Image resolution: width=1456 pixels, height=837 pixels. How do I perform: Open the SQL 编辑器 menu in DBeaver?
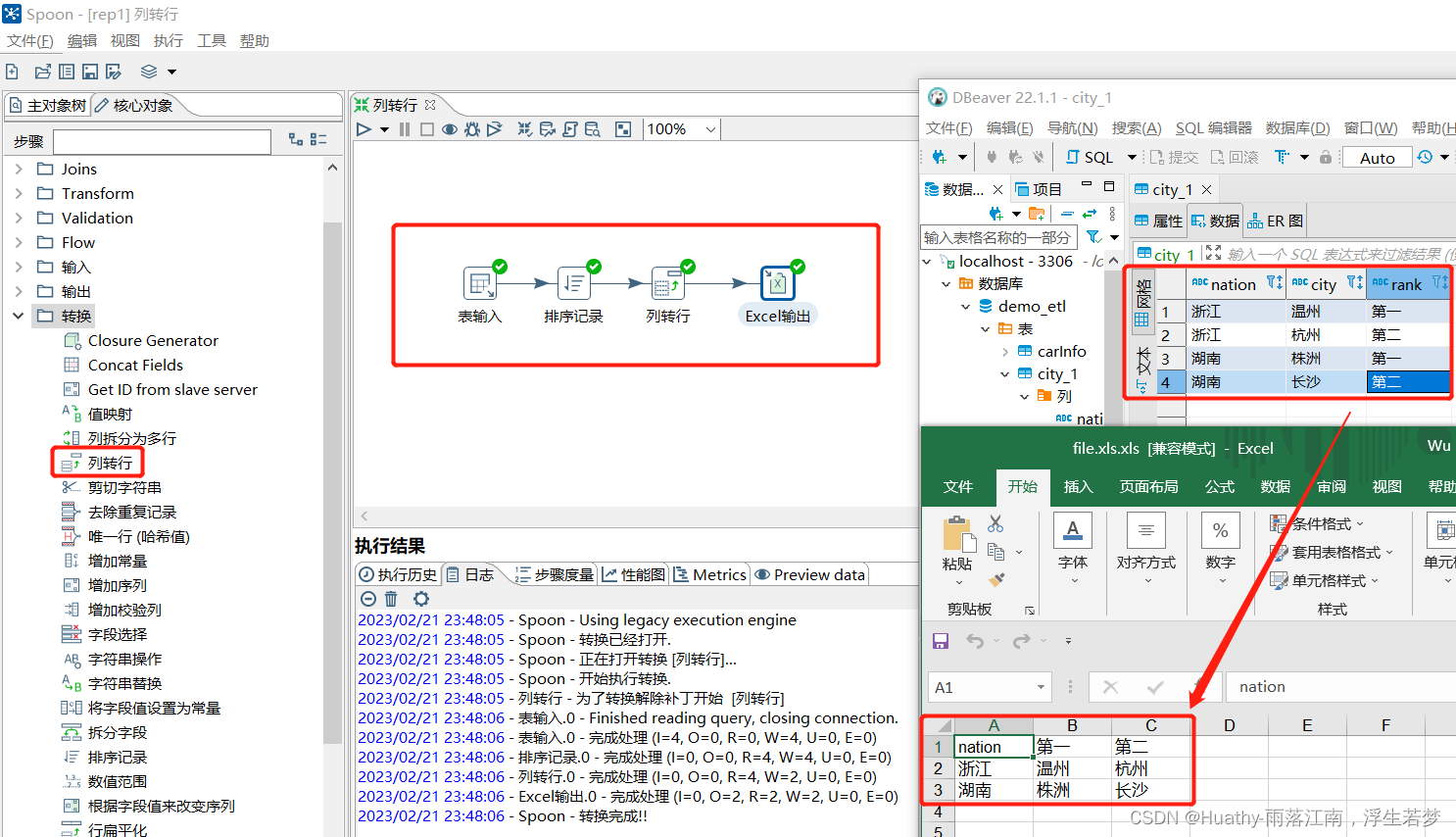coord(1213,128)
